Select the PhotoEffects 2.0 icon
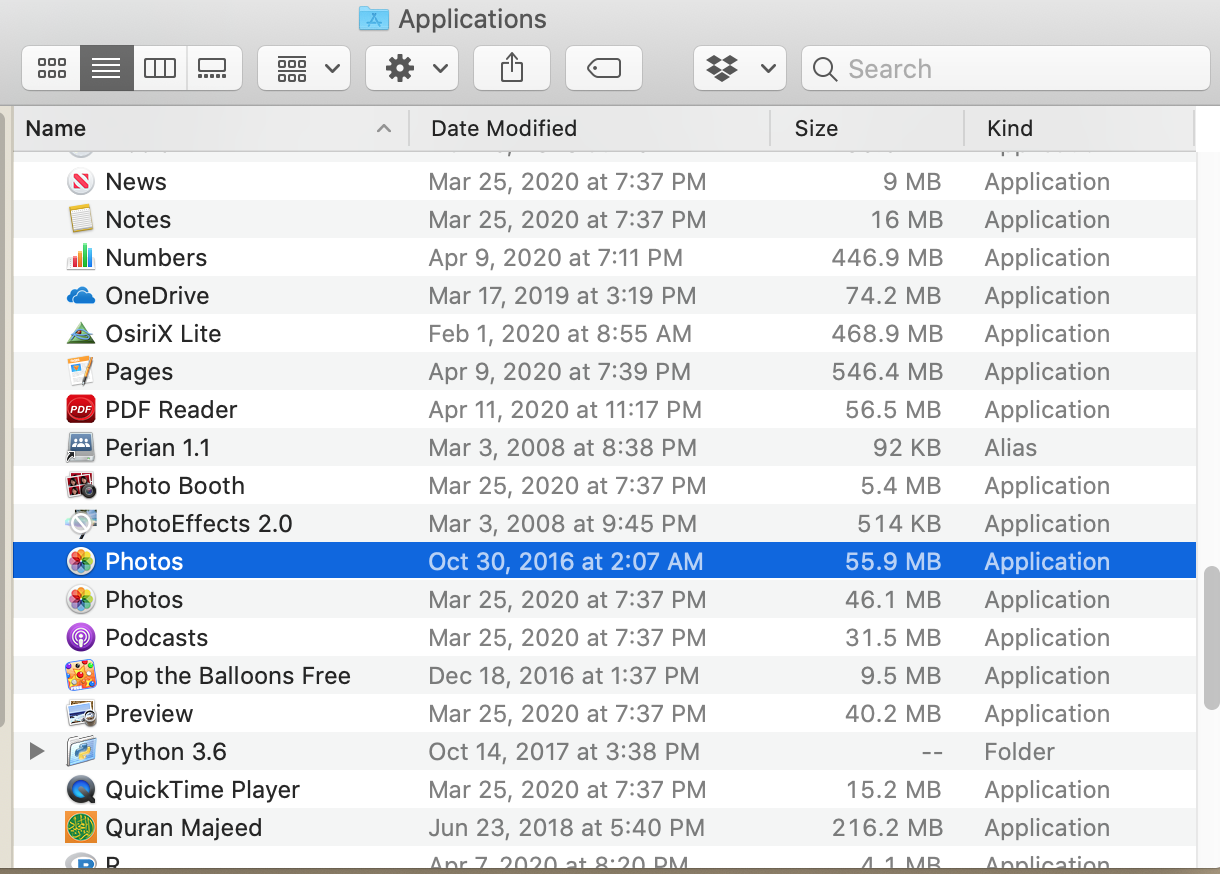The width and height of the screenshot is (1220, 874). [x=81, y=524]
